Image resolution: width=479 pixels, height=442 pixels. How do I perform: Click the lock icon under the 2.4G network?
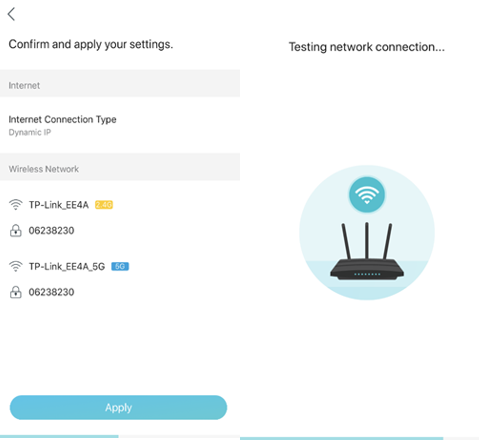pyautogui.click(x=15, y=230)
